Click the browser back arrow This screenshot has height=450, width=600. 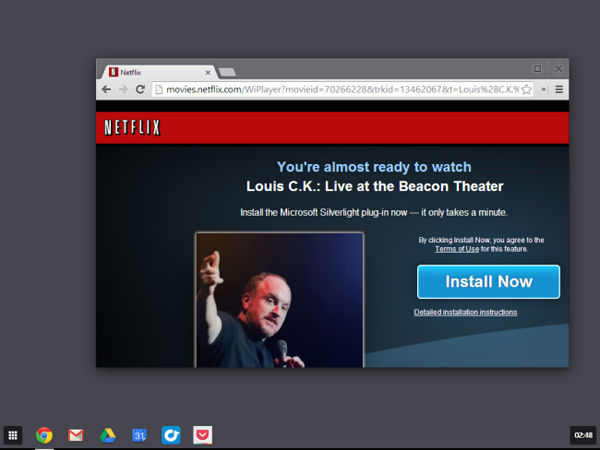[106, 89]
